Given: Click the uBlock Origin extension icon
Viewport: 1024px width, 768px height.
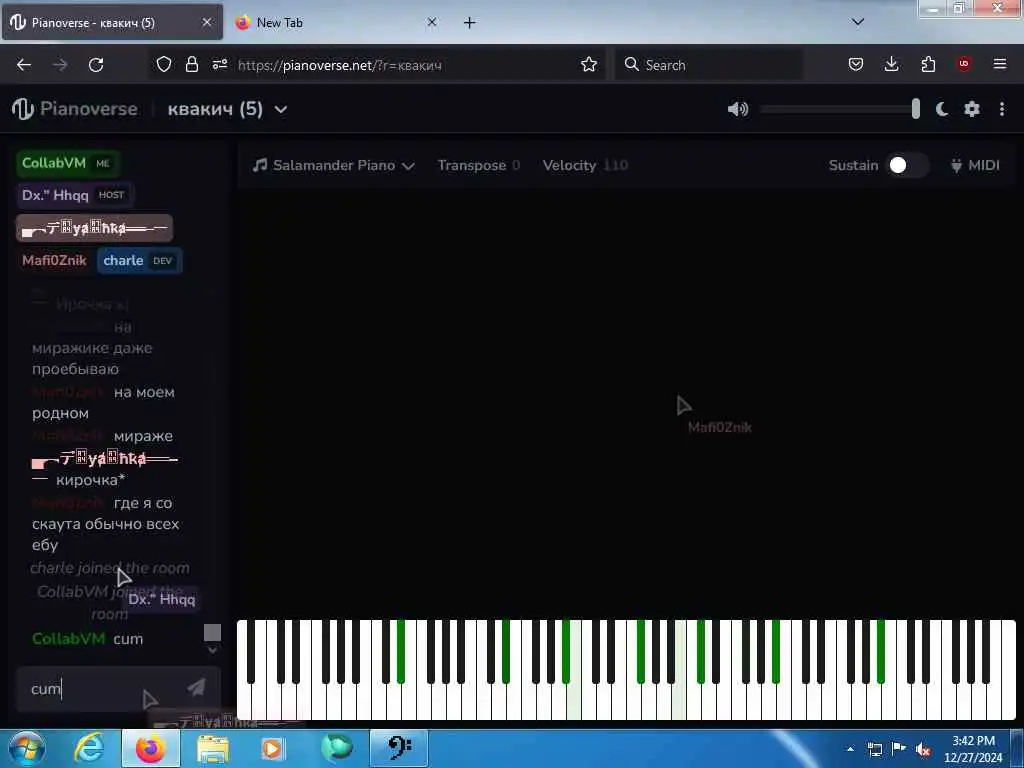Looking at the screenshot, I should (x=964, y=63).
